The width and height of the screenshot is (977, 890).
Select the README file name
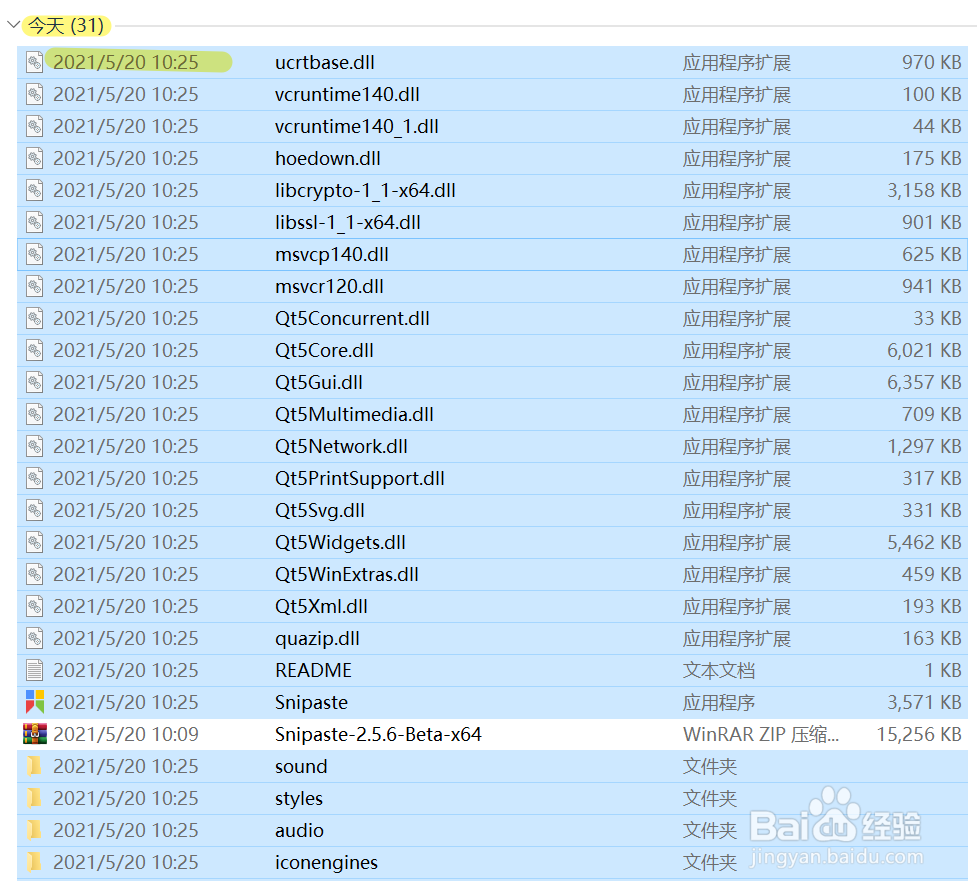coord(313,670)
